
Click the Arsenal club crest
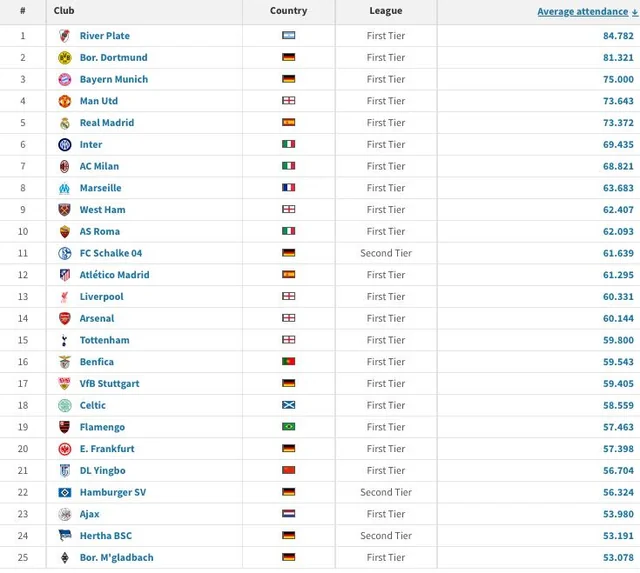tap(65, 319)
